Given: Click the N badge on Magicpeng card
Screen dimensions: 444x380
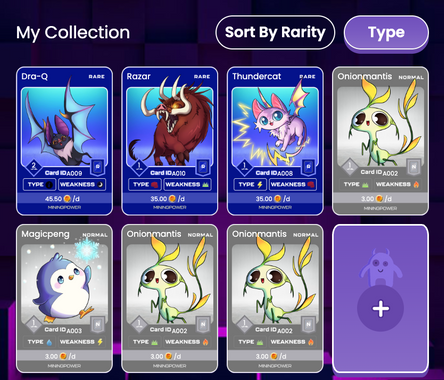Looking at the screenshot, I should coord(98,324).
